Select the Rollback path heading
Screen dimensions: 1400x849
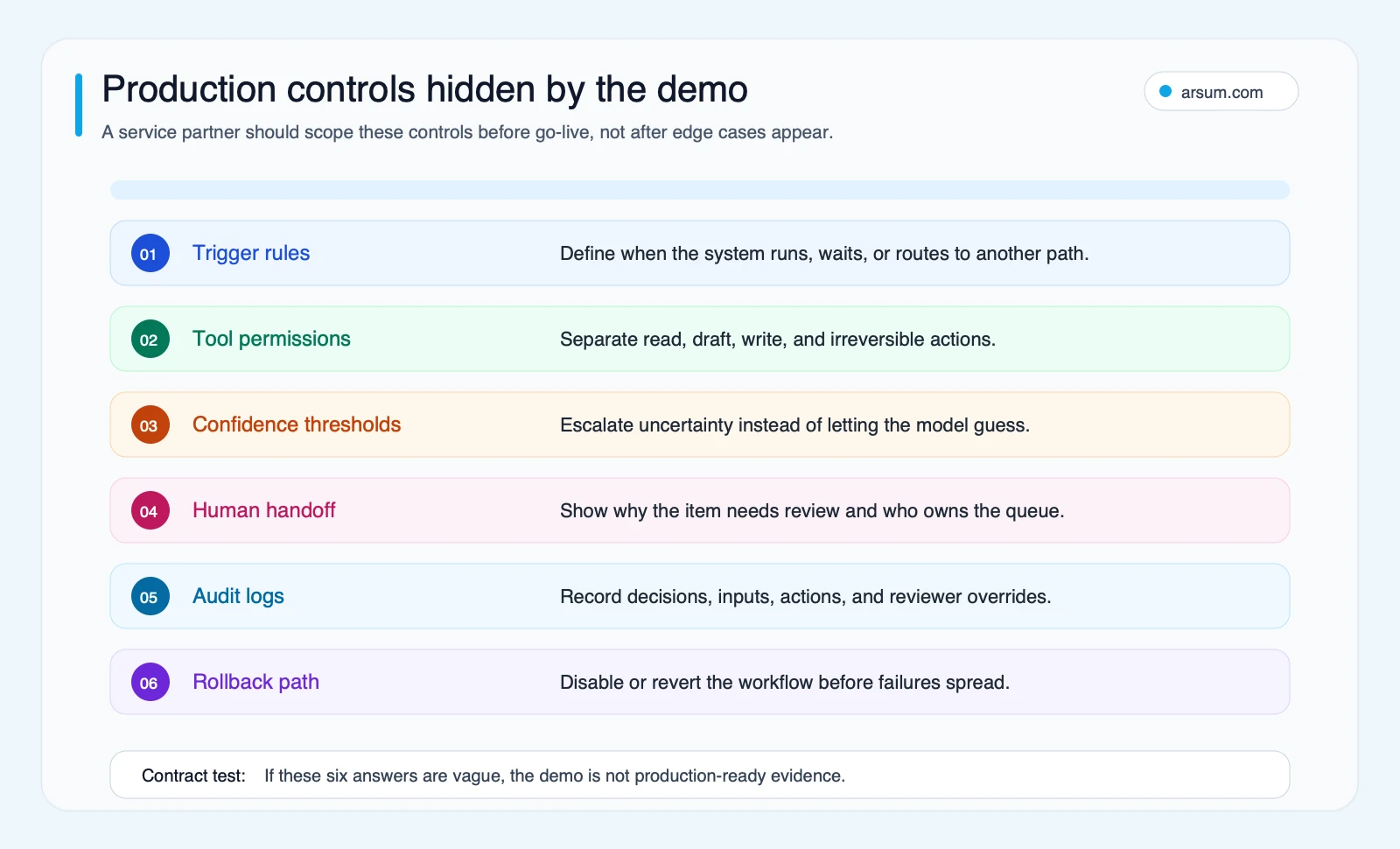255,682
